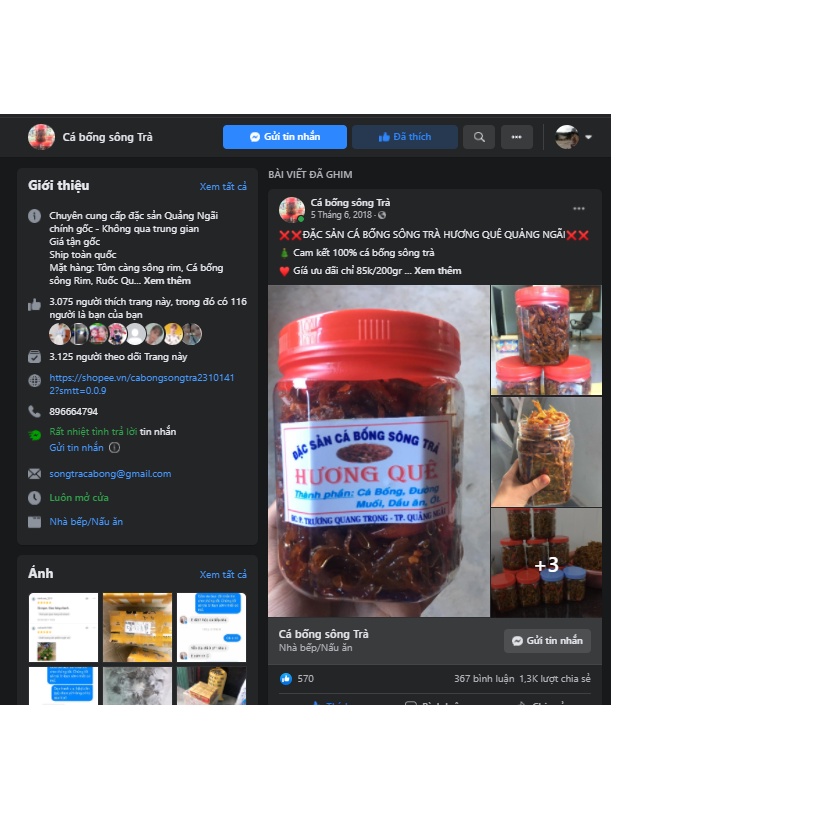Image resolution: width=819 pixels, height=819 pixels.
Task: Open the large Hương Quê jar photo
Action: [x=379, y=451]
